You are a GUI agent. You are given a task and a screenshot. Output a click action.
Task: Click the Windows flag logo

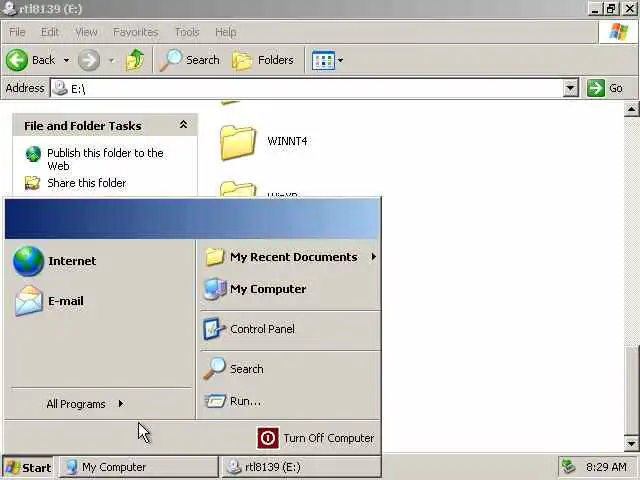pyautogui.click(x=619, y=32)
